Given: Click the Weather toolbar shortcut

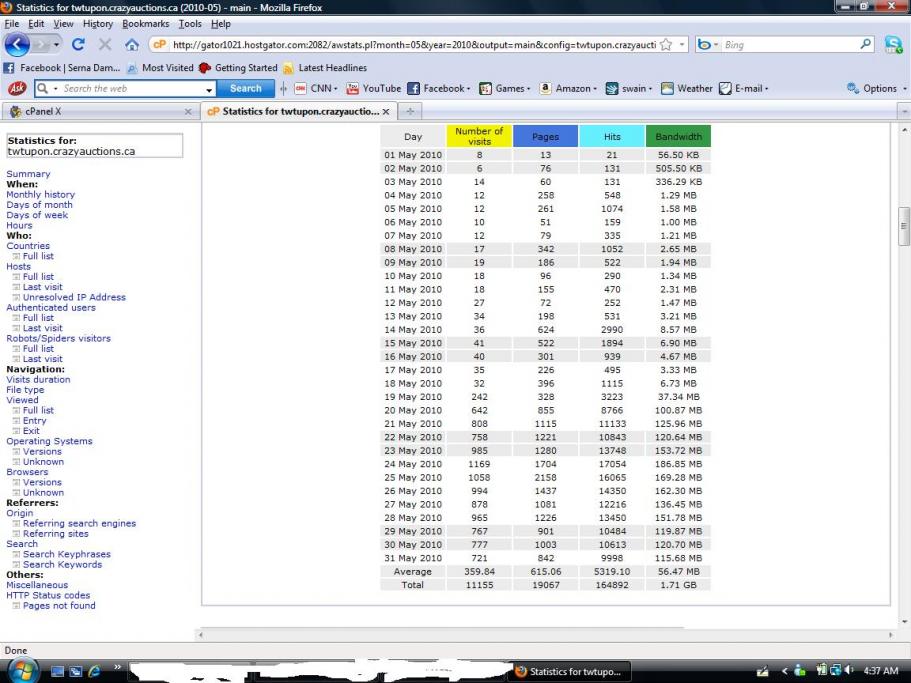Looking at the screenshot, I should point(687,88).
